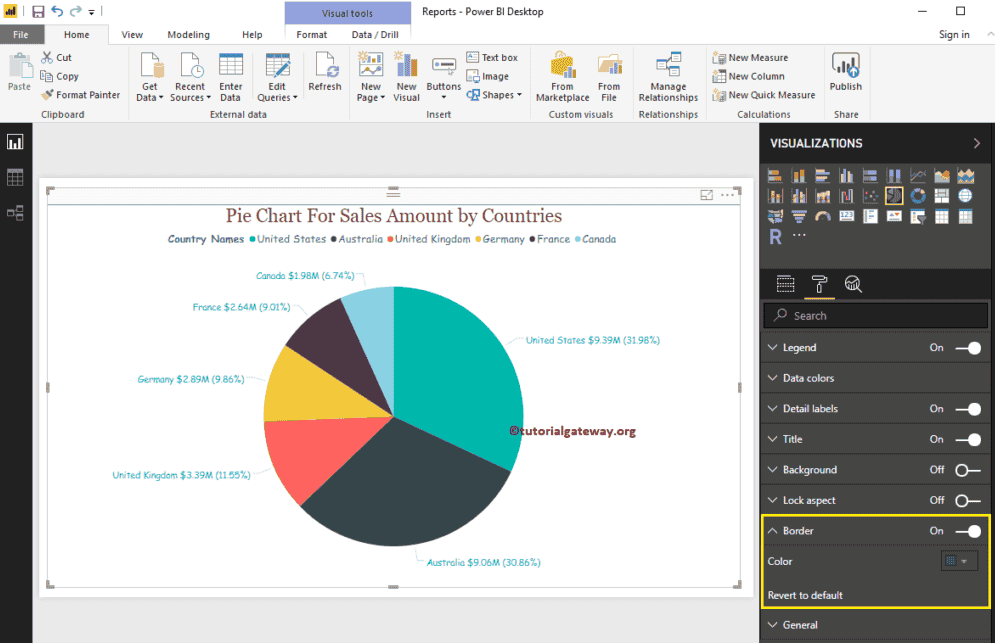Switch to the View ribbon tab

(132, 35)
